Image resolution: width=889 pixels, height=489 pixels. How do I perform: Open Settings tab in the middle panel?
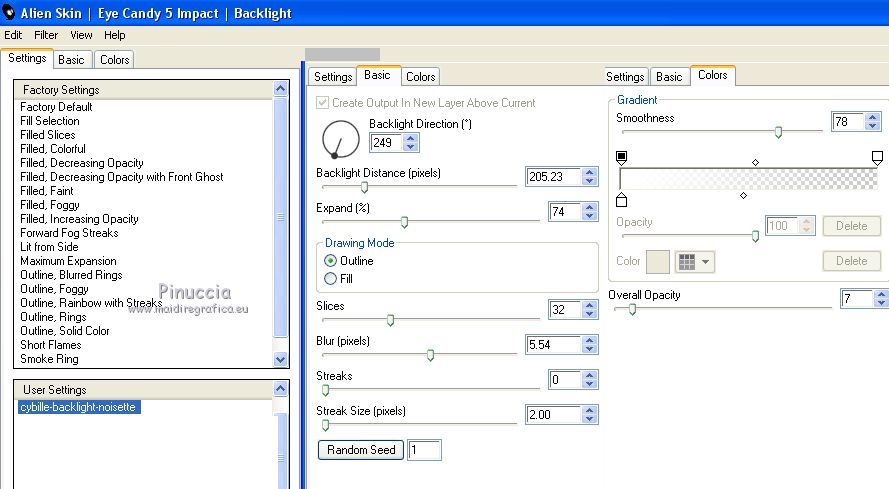coord(333,77)
